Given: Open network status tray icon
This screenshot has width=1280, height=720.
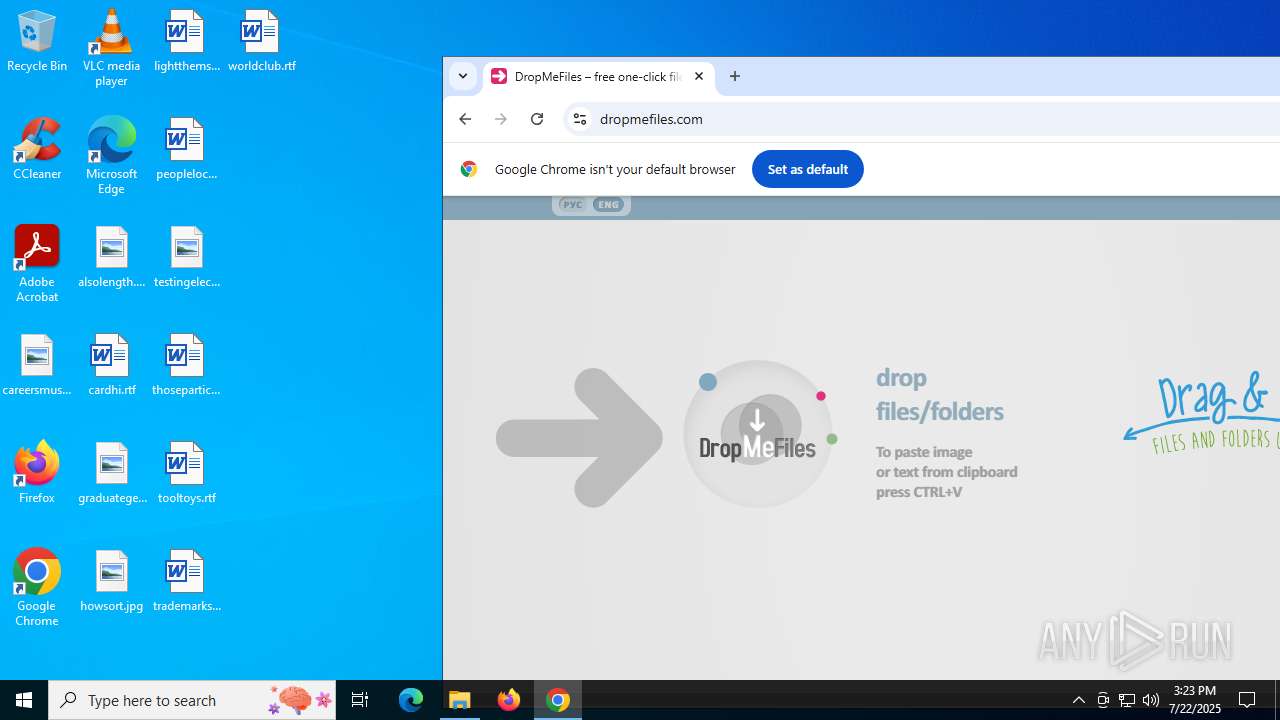Looking at the screenshot, I should pos(1127,700).
